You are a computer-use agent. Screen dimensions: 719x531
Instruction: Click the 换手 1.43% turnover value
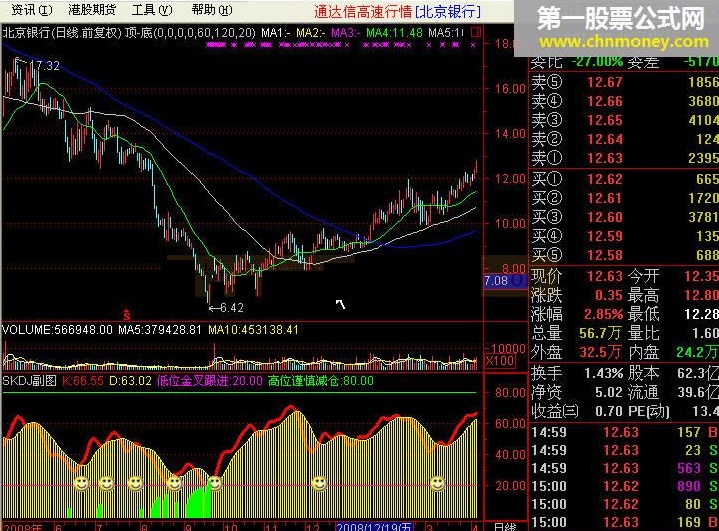click(x=603, y=373)
